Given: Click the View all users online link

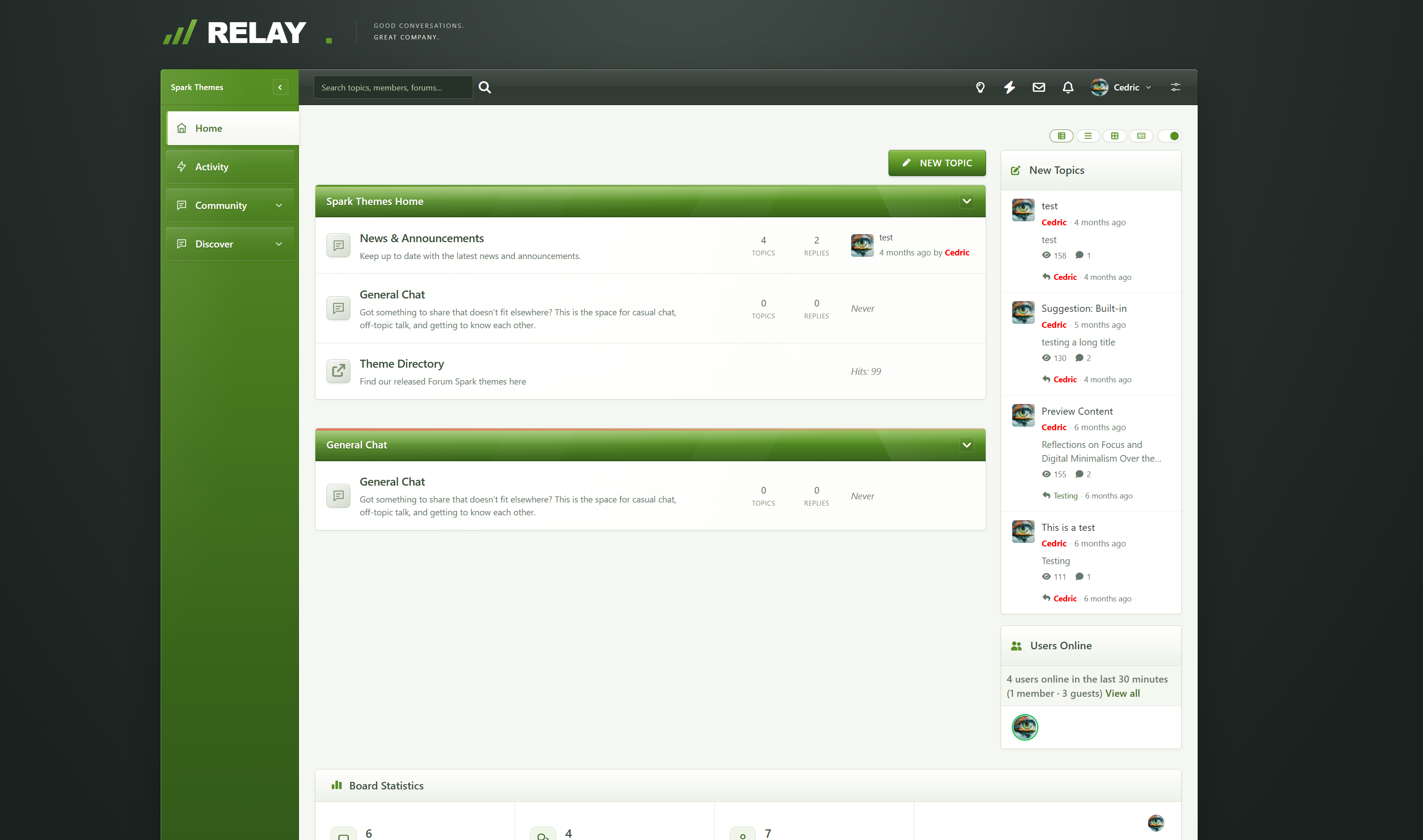Looking at the screenshot, I should pos(1122,693).
